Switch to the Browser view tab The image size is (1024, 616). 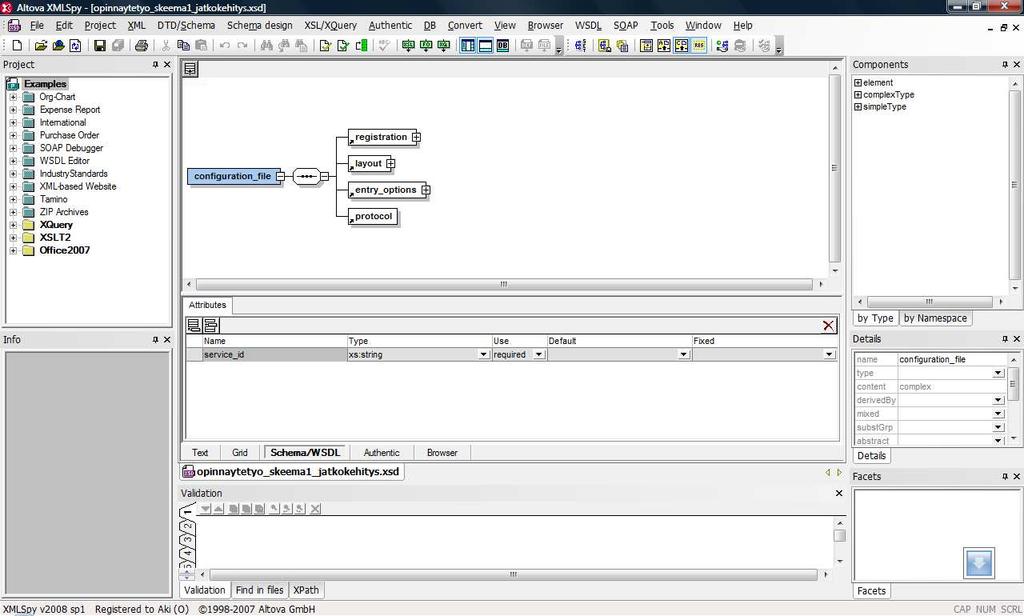point(442,453)
